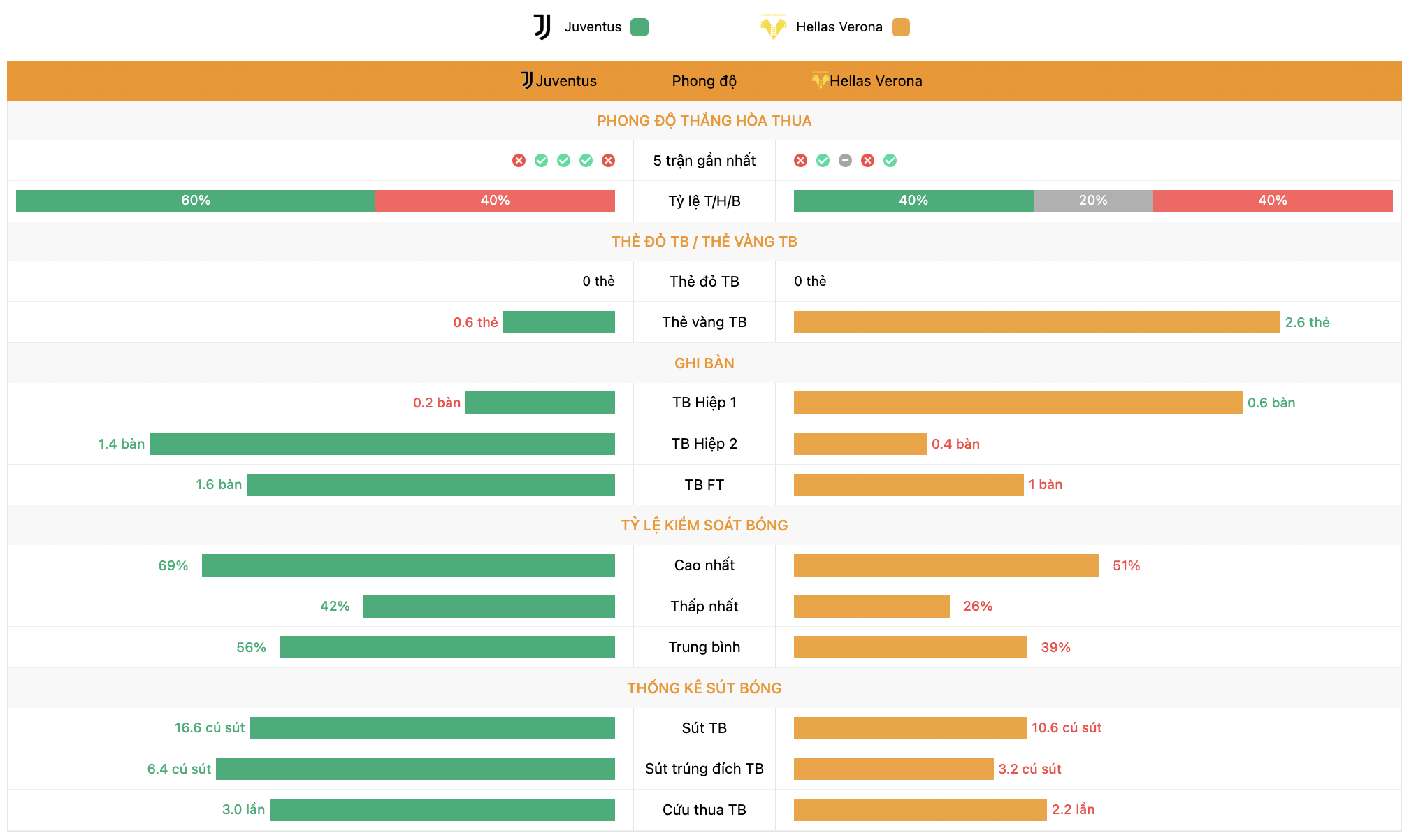1409x840 pixels.
Task: Click the 5 trận gần nhất label
Action: pyautogui.click(x=704, y=161)
